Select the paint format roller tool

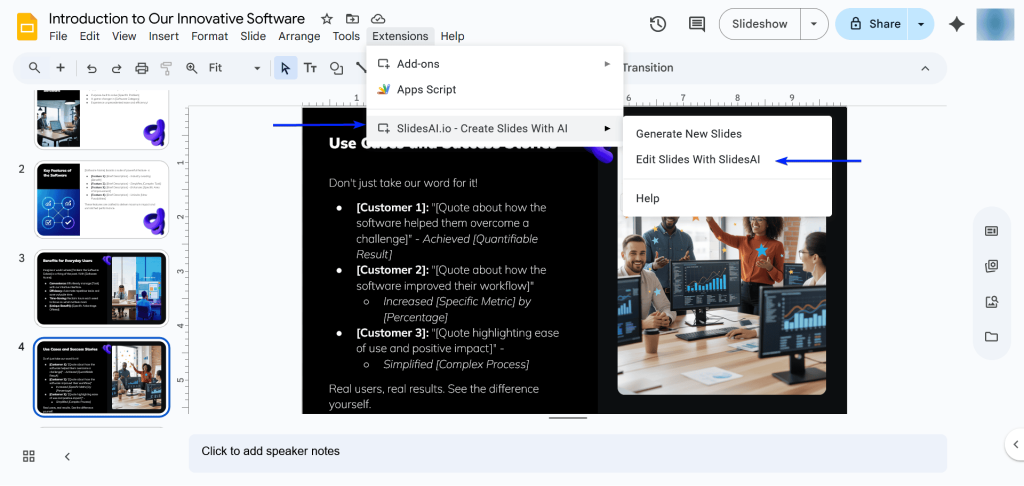[166, 68]
